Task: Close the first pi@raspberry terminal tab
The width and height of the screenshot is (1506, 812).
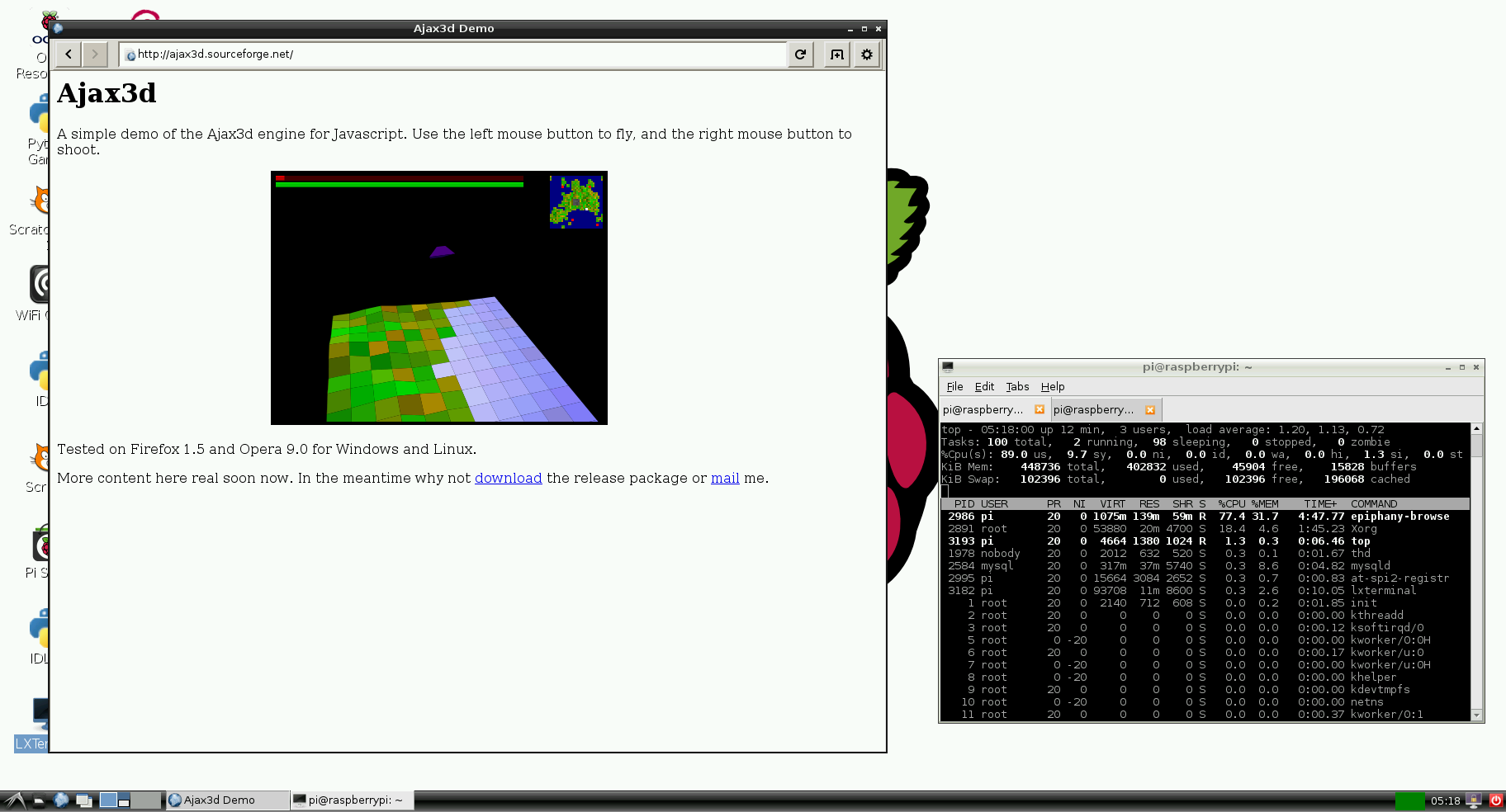Action: tap(1040, 409)
